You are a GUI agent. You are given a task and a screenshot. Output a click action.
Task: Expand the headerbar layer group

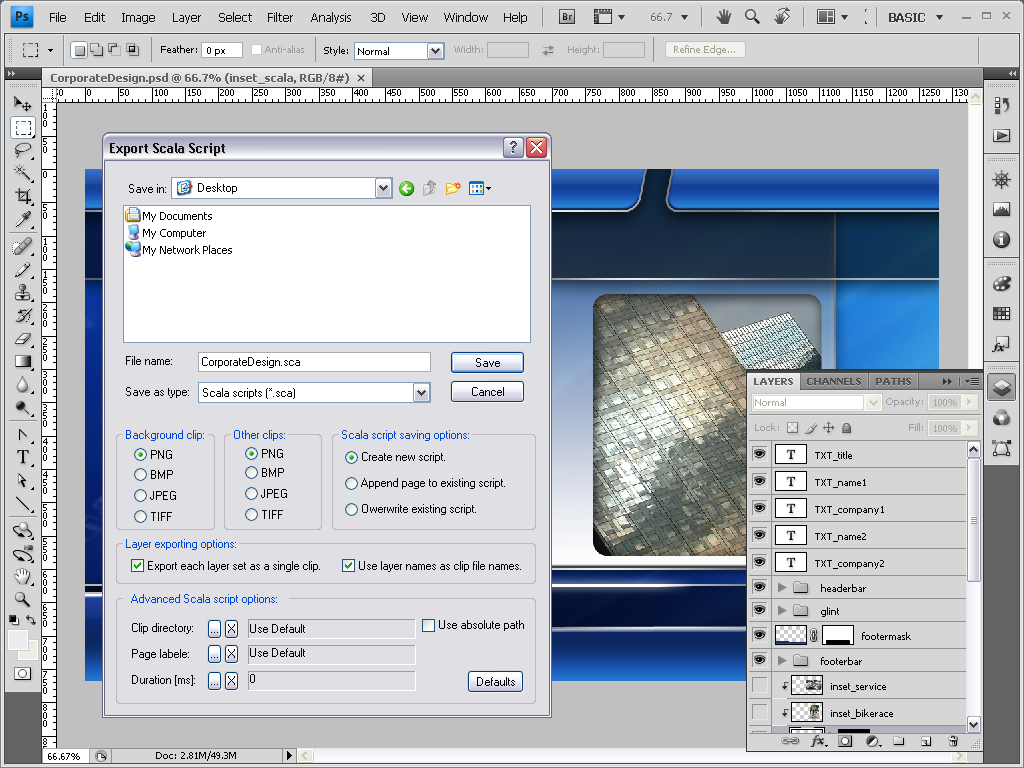click(x=782, y=588)
